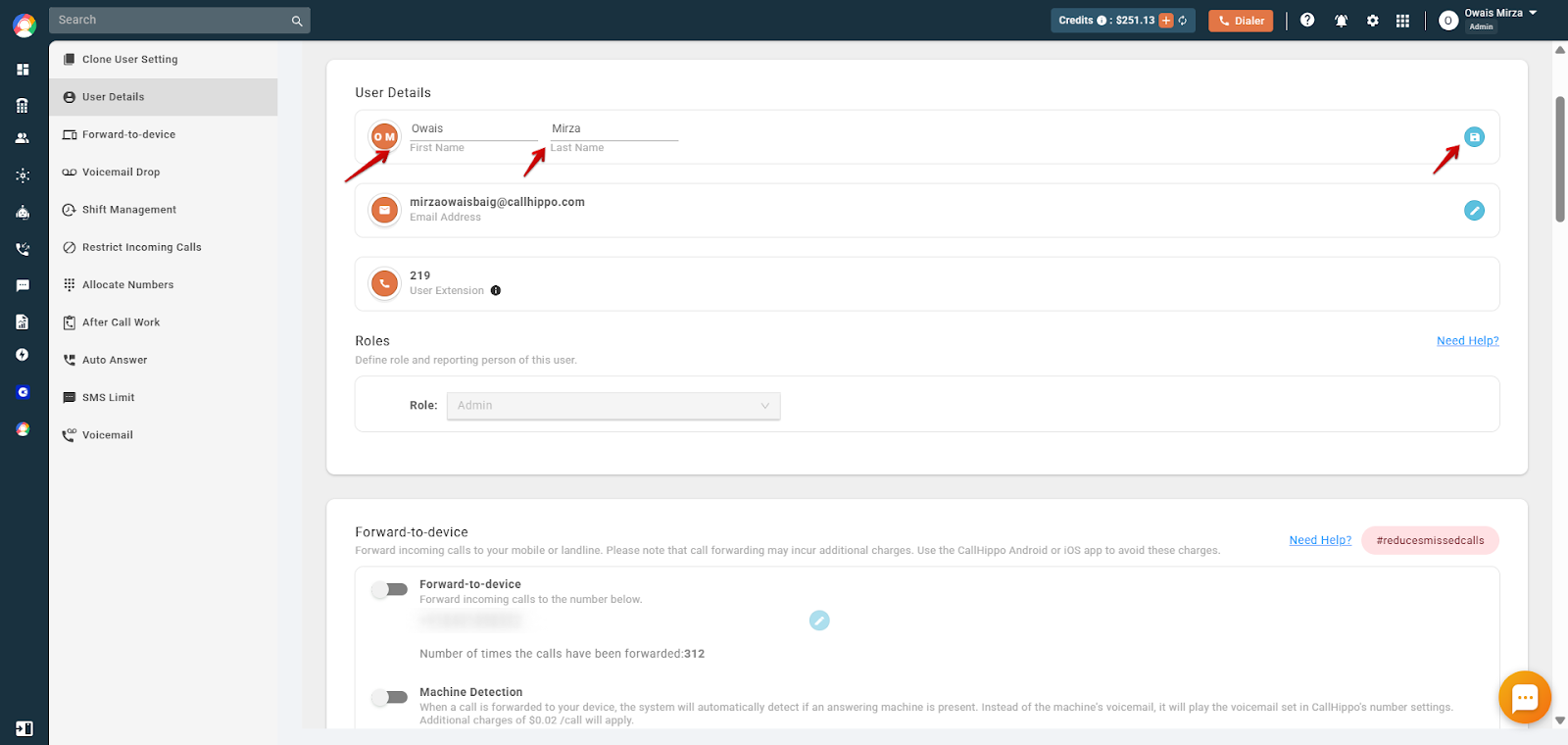Open the messages chat icon in left rail
Viewport: 1568px width, 745px height.
[x=23, y=285]
